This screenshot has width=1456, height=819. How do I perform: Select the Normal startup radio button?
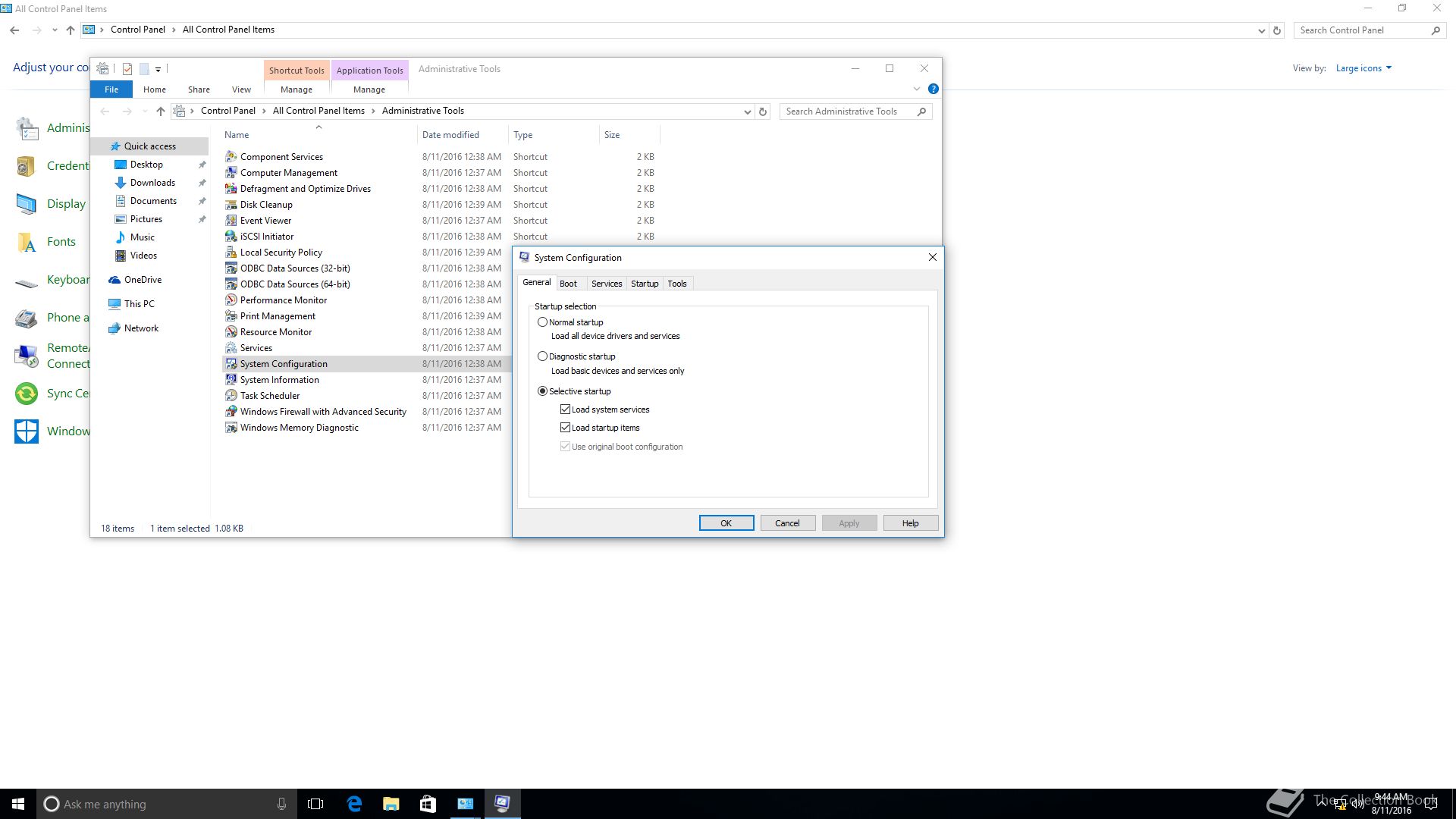(542, 322)
